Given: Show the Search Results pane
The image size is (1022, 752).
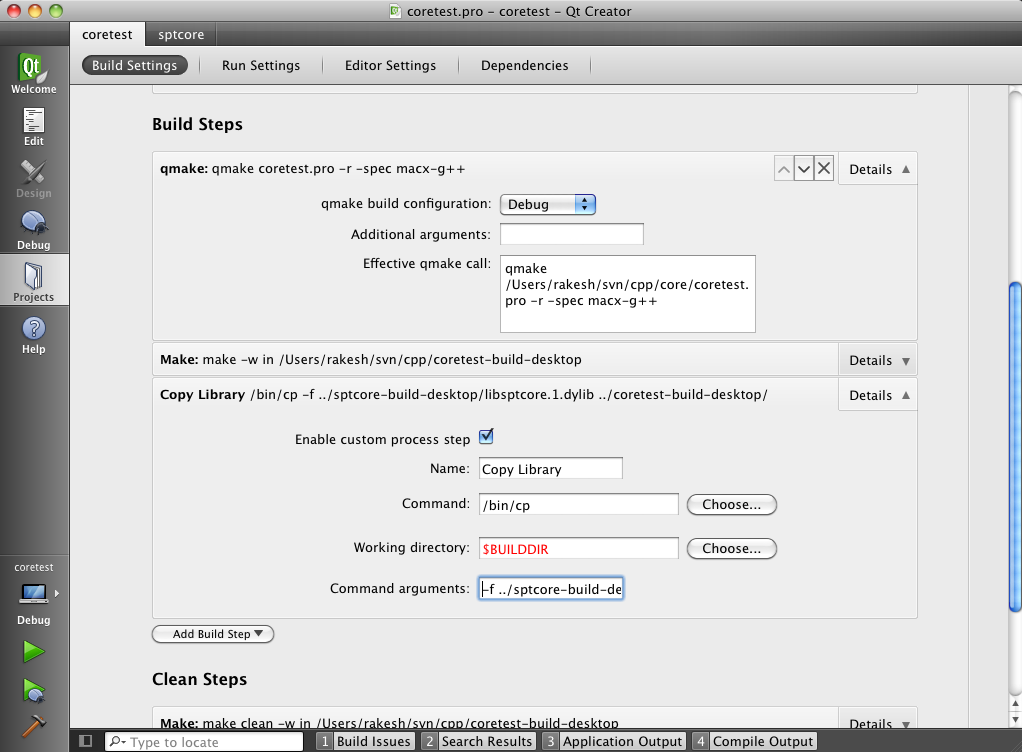Looking at the screenshot, I should [x=478, y=742].
